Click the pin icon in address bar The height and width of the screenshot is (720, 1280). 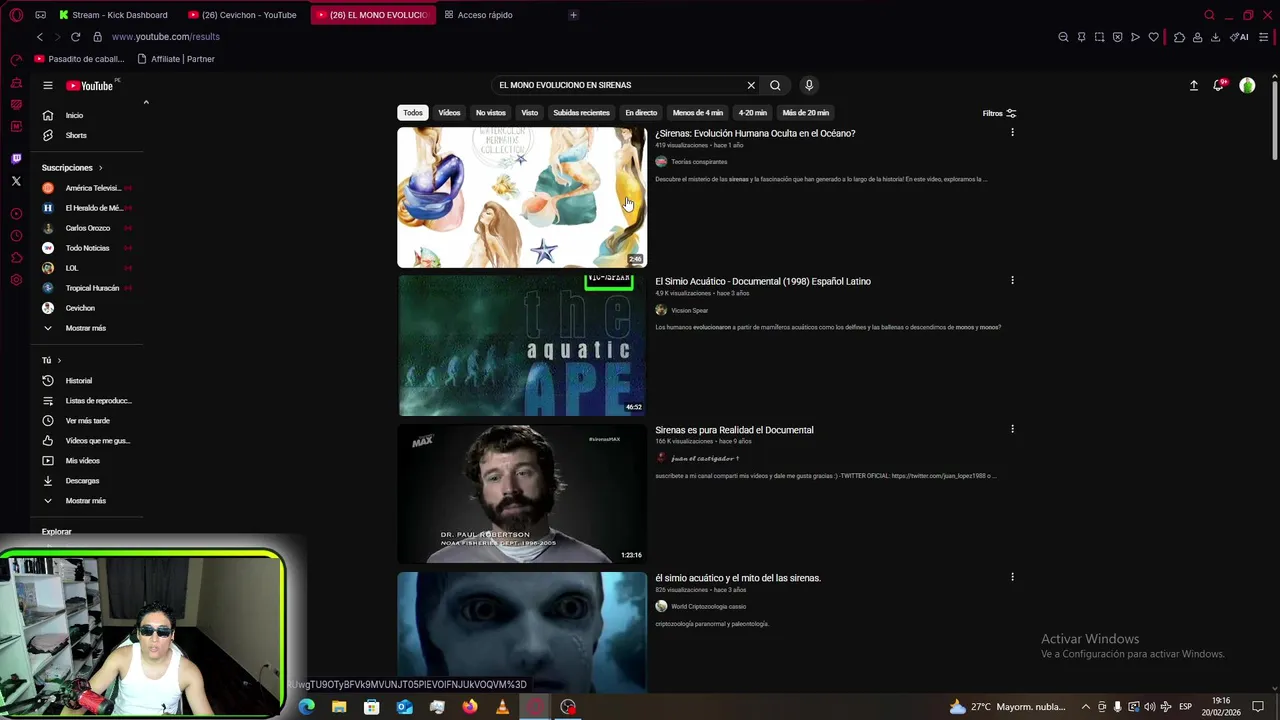[1081, 37]
